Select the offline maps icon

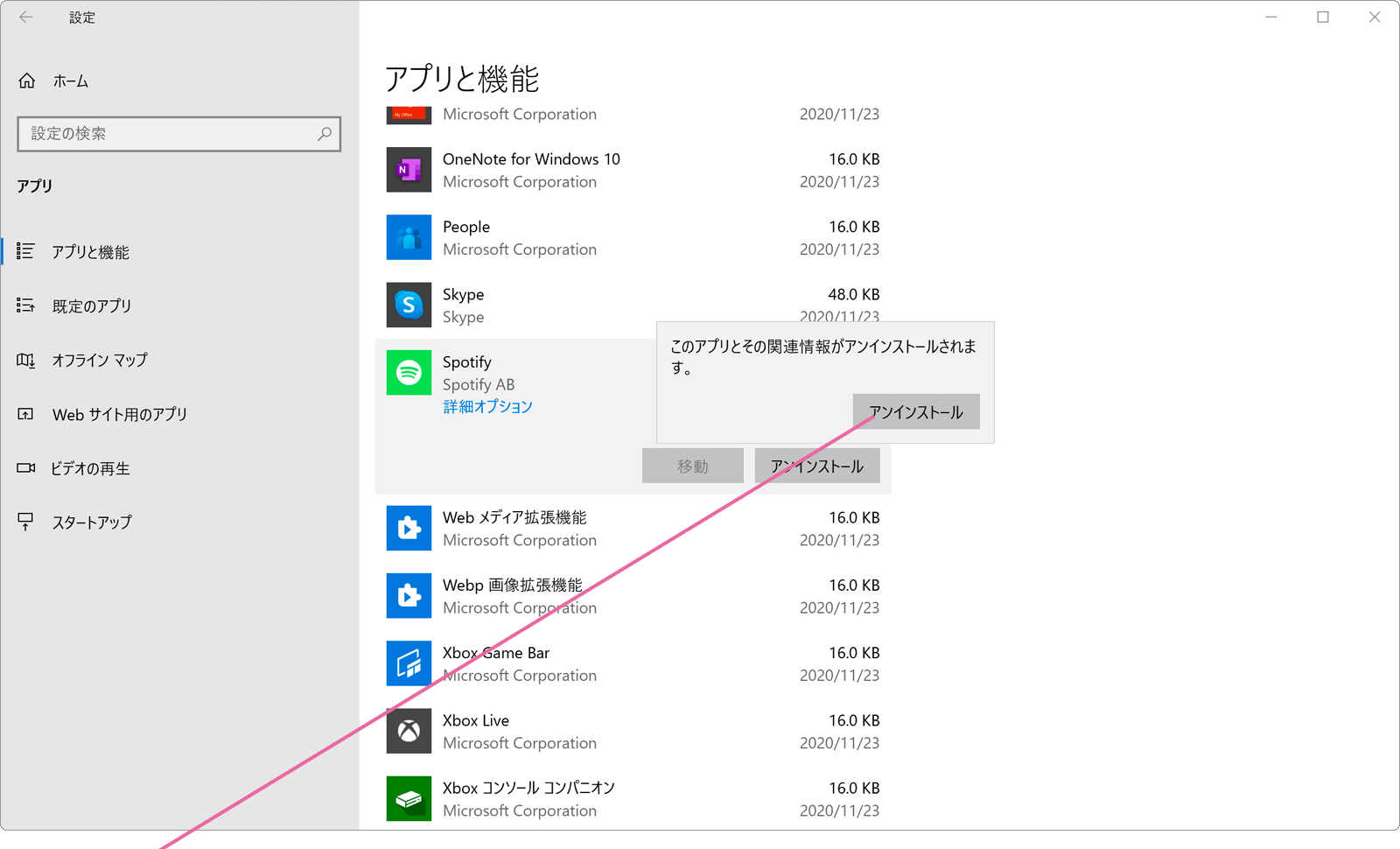click(x=25, y=360)
